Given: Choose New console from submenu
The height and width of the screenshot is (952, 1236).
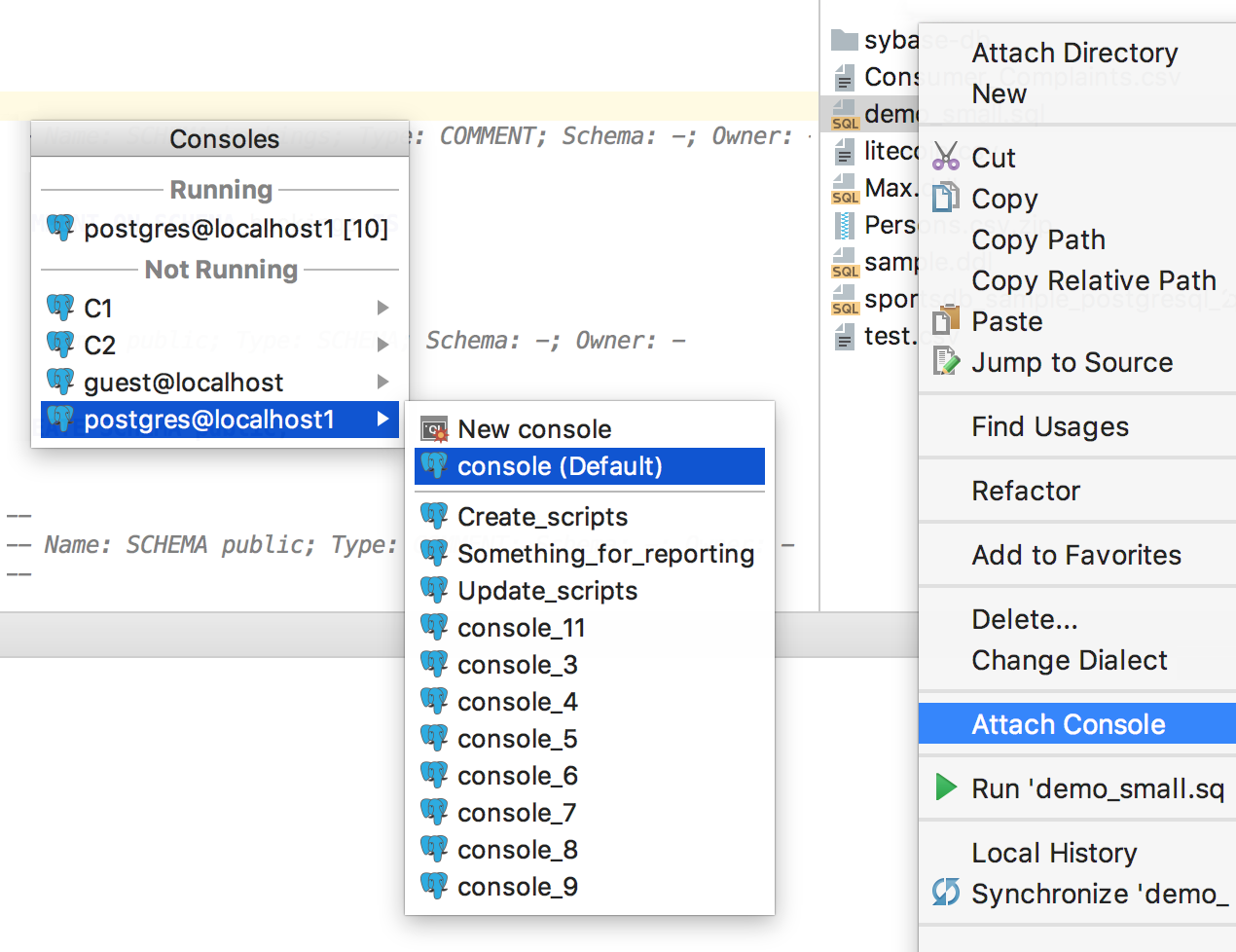Looking at the screenshot, I should 590,429.
